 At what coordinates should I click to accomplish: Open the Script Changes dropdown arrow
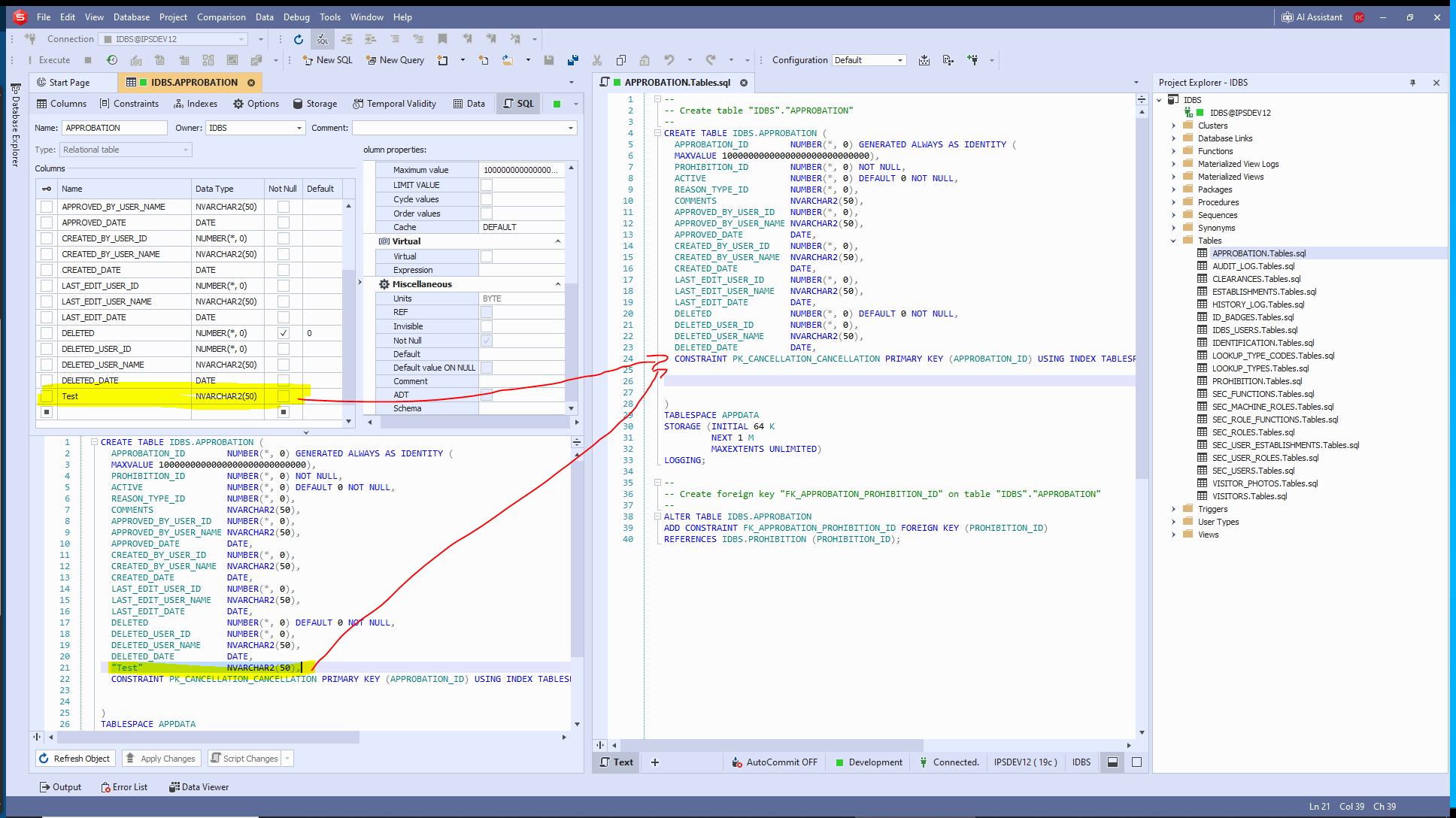(287, 759)
